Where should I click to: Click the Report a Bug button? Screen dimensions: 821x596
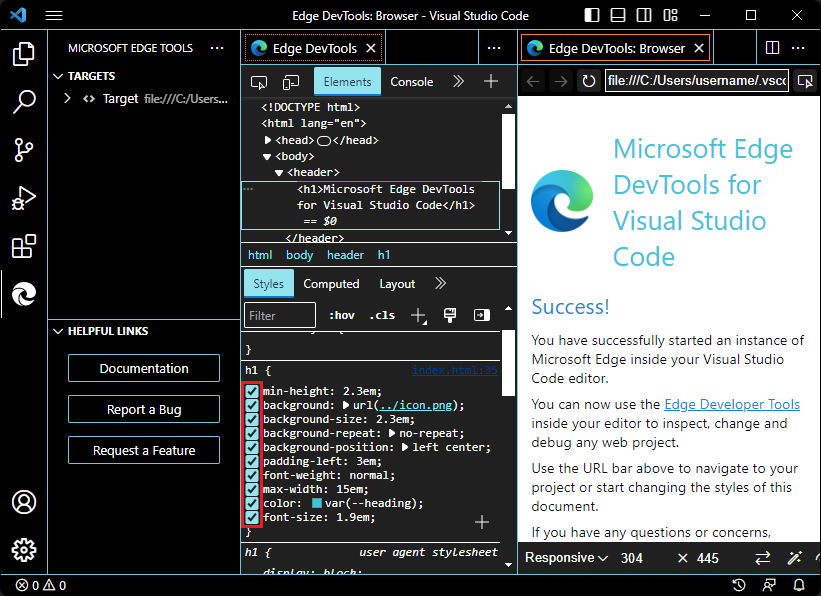point(143,409)
